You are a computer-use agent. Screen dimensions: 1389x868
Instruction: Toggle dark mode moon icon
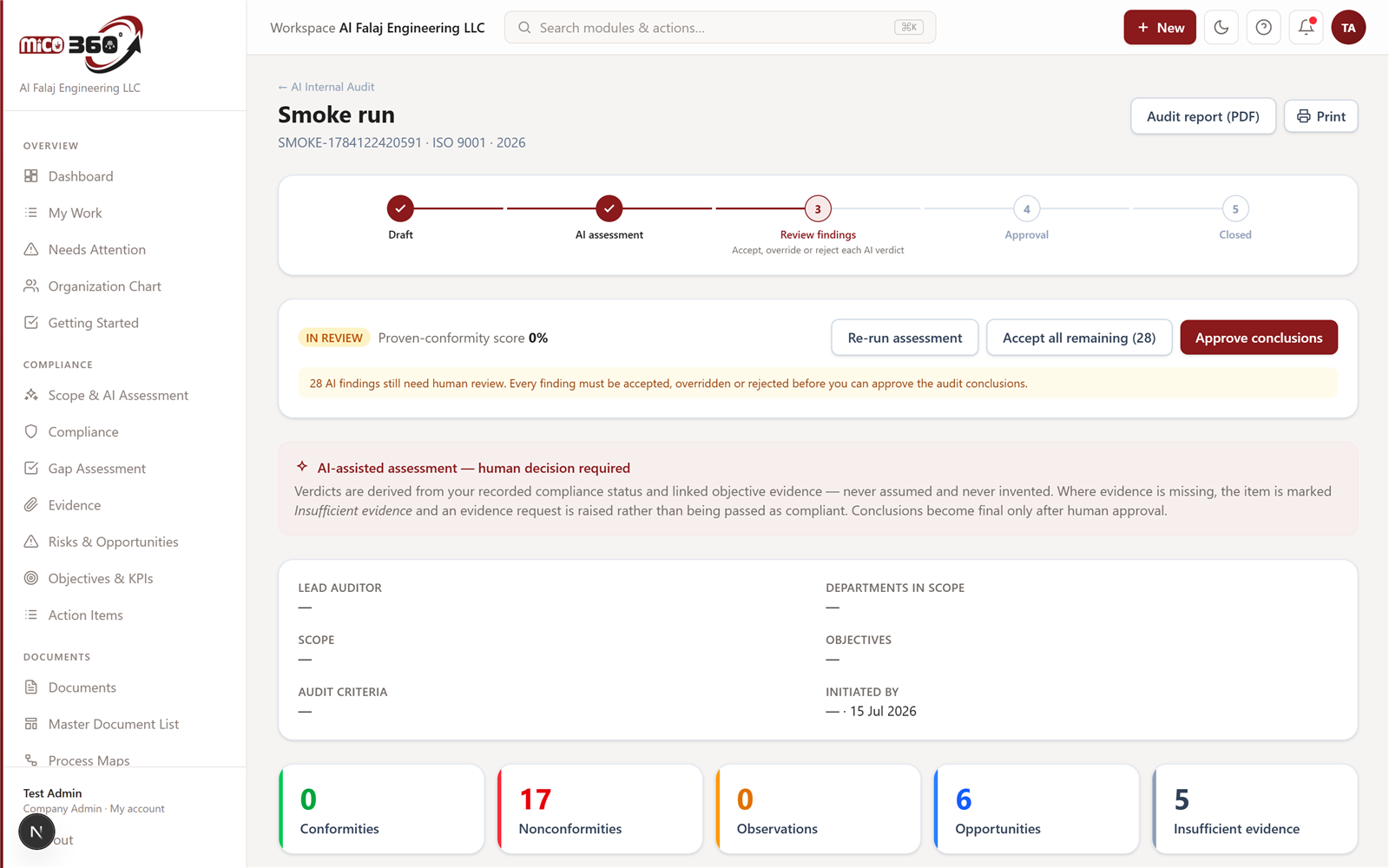[1221, 28]
